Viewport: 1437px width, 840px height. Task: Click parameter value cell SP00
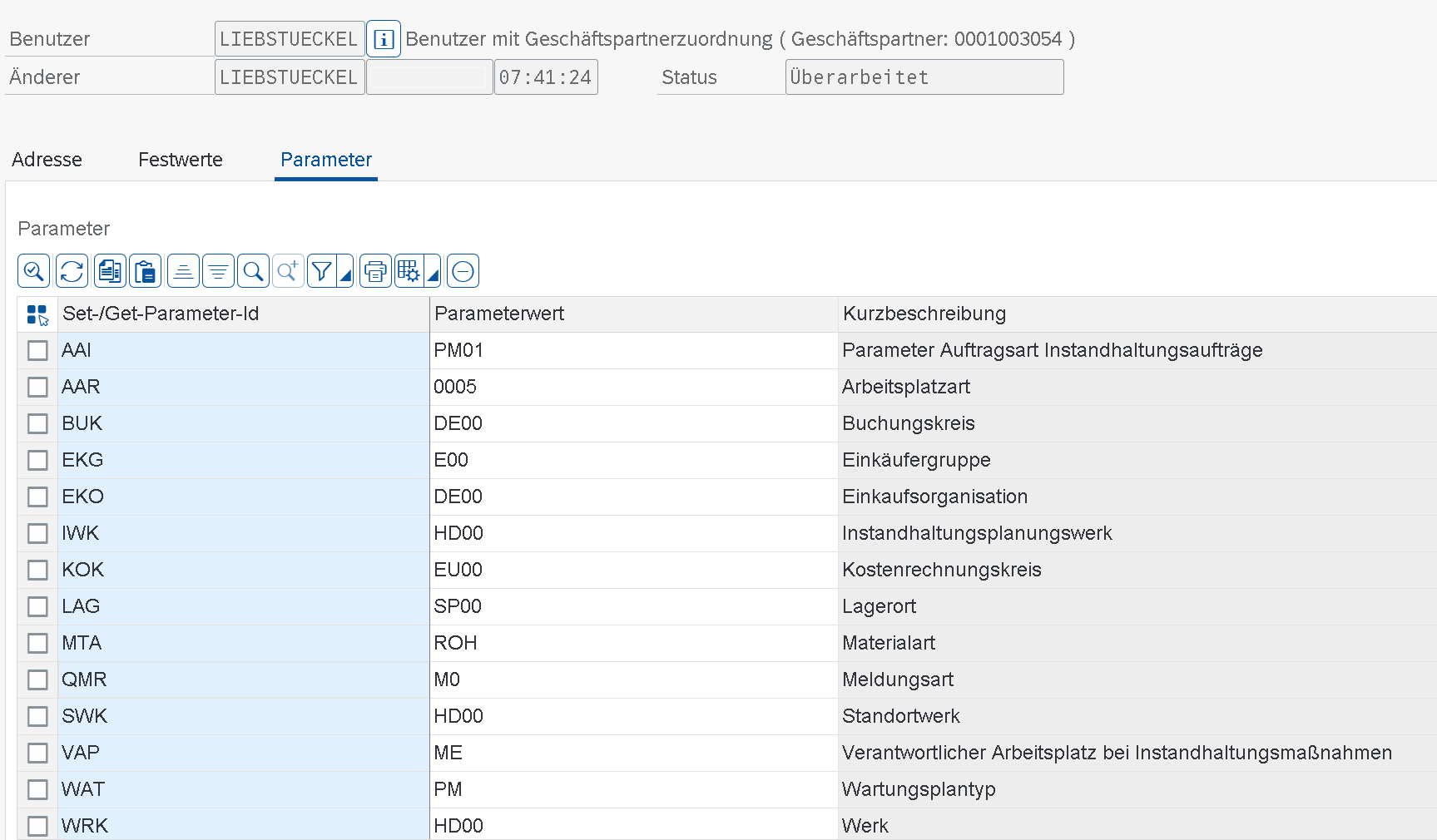coord(634,607)
